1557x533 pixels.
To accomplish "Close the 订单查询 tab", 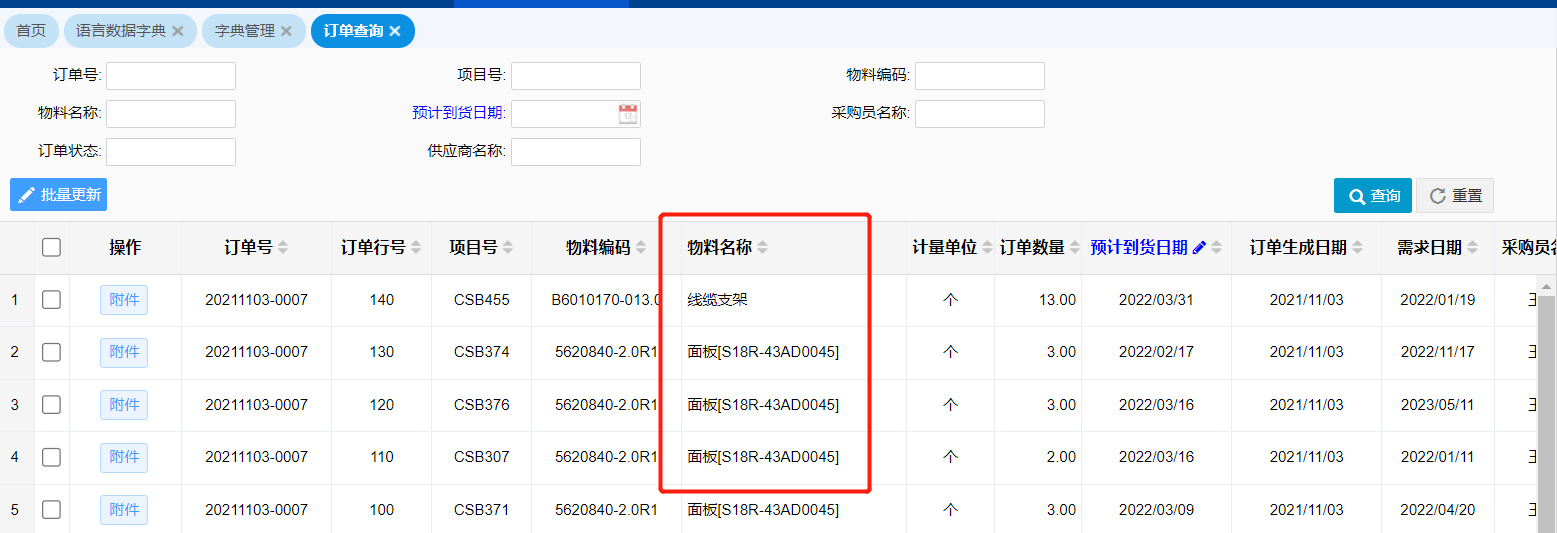I will [x=395, y=31].
